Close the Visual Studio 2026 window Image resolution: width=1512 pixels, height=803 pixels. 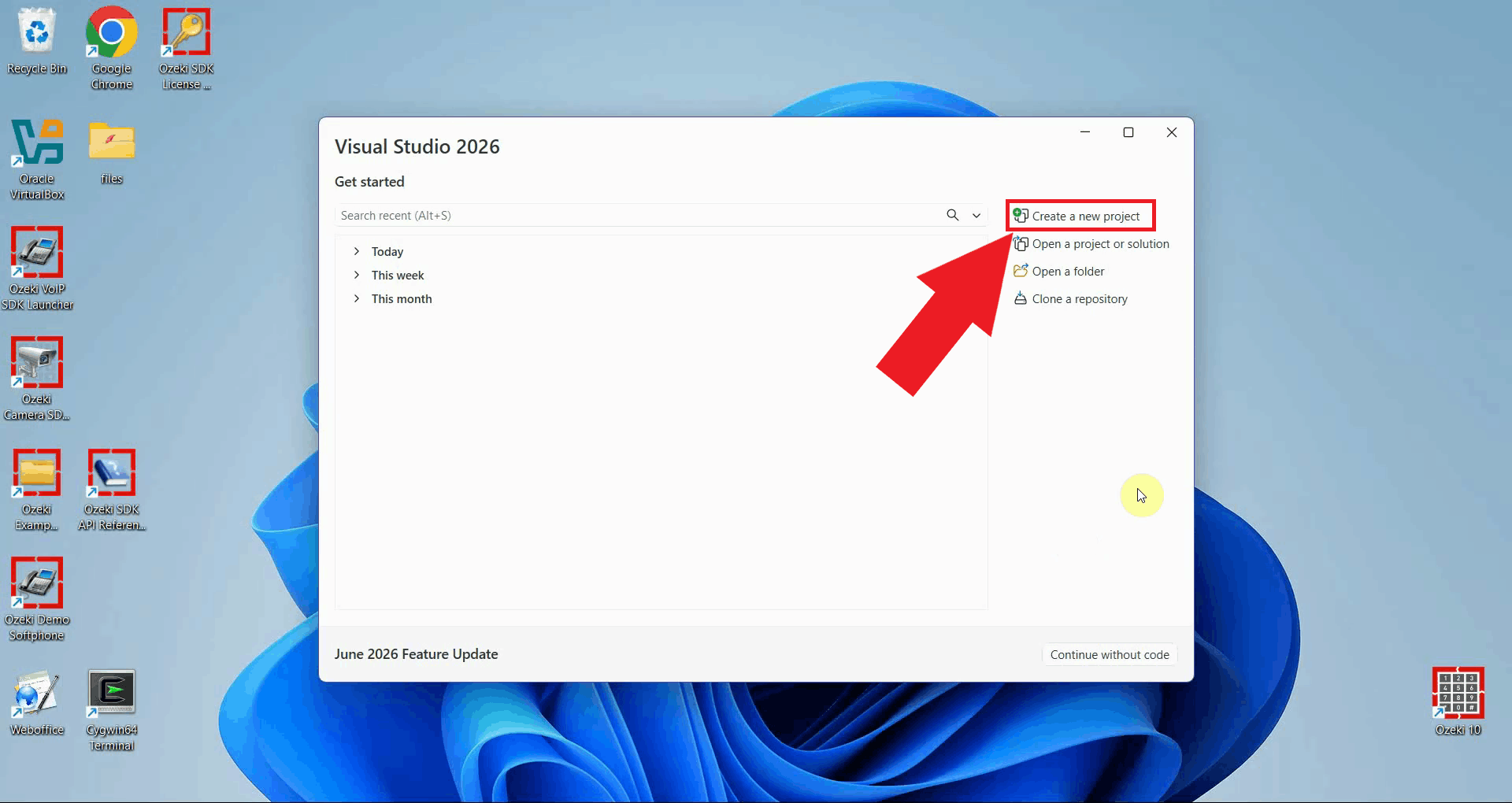(x=1172, y=132)
